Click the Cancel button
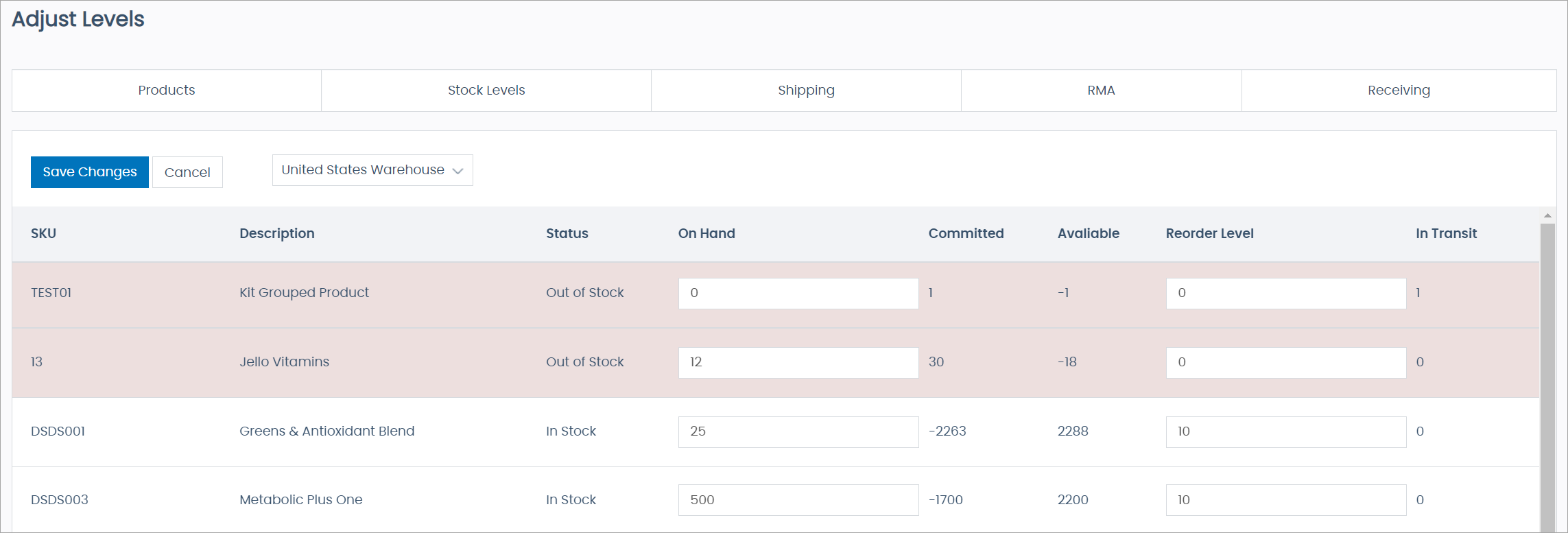This screenshot has width=1568, height=533. tap(187, 171)
